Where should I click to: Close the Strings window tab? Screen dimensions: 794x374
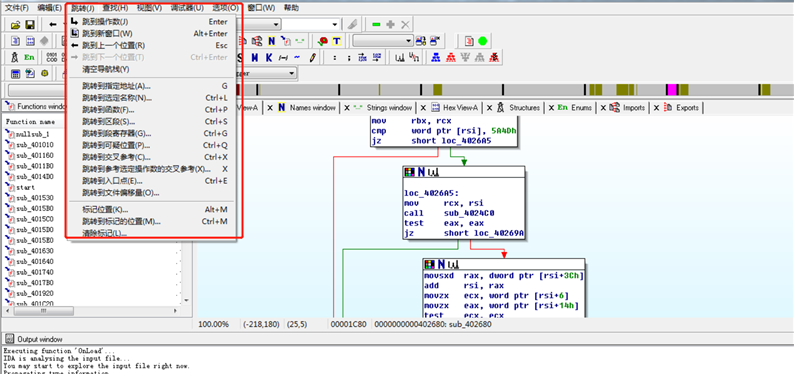point(347,108)
